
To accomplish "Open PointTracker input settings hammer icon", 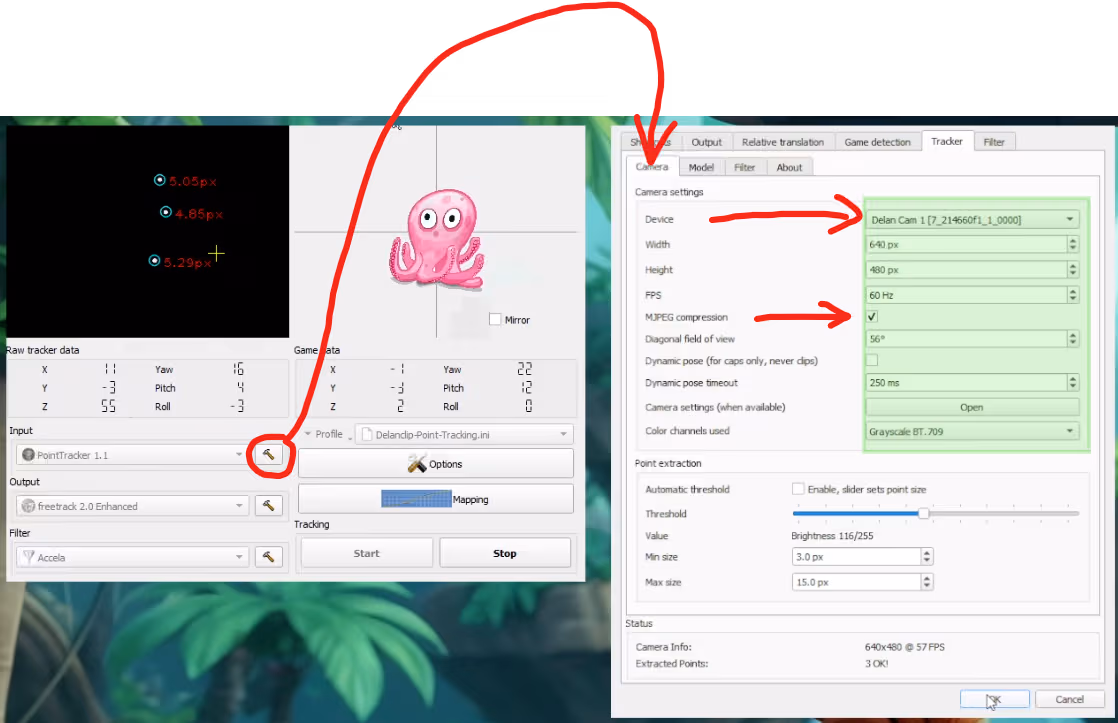I will coord(268,455).
